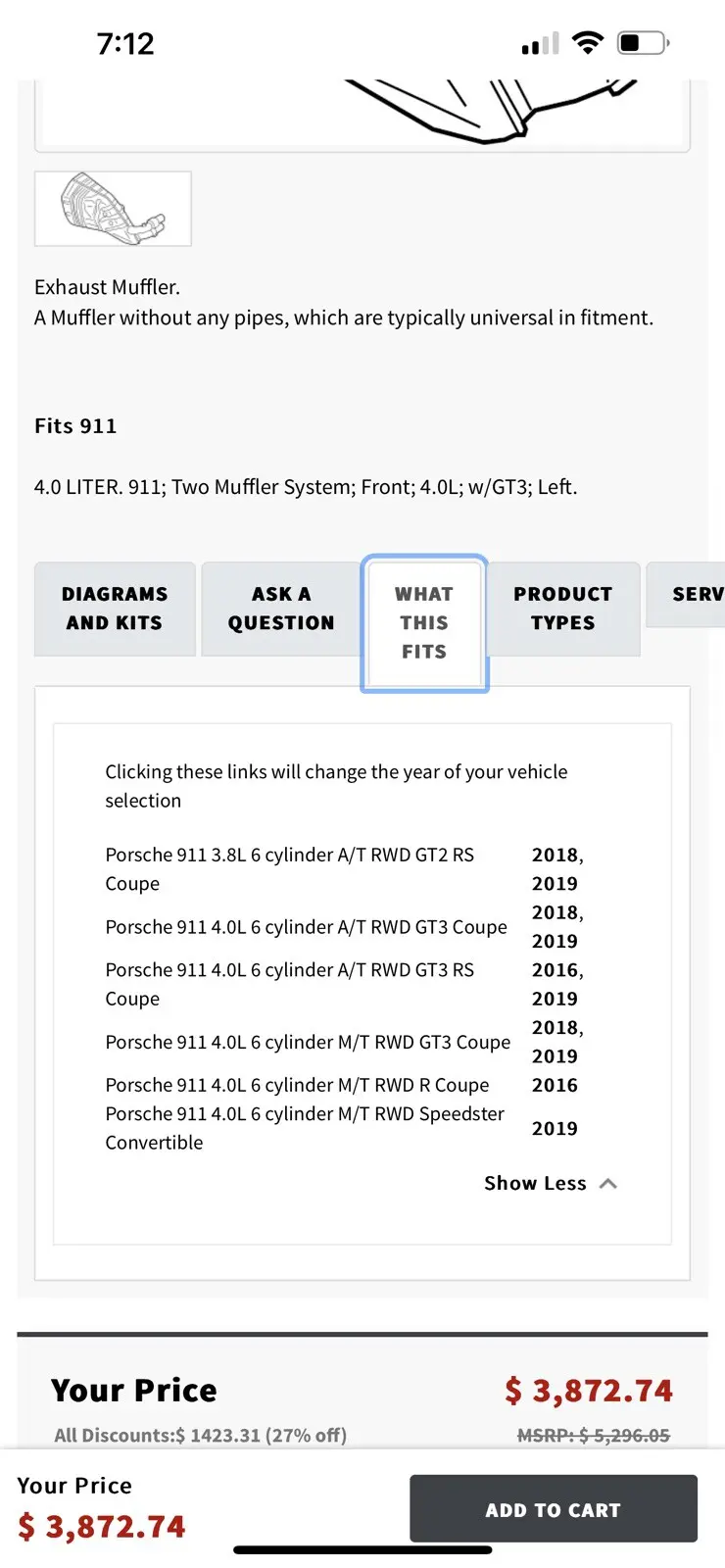Tap the large muffler diagram image
725x1568 pixels.
click(x=362, y=115)
